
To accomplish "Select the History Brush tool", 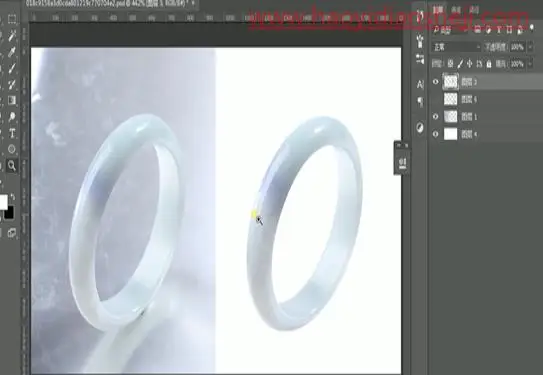I will click(x=12, y=84).
